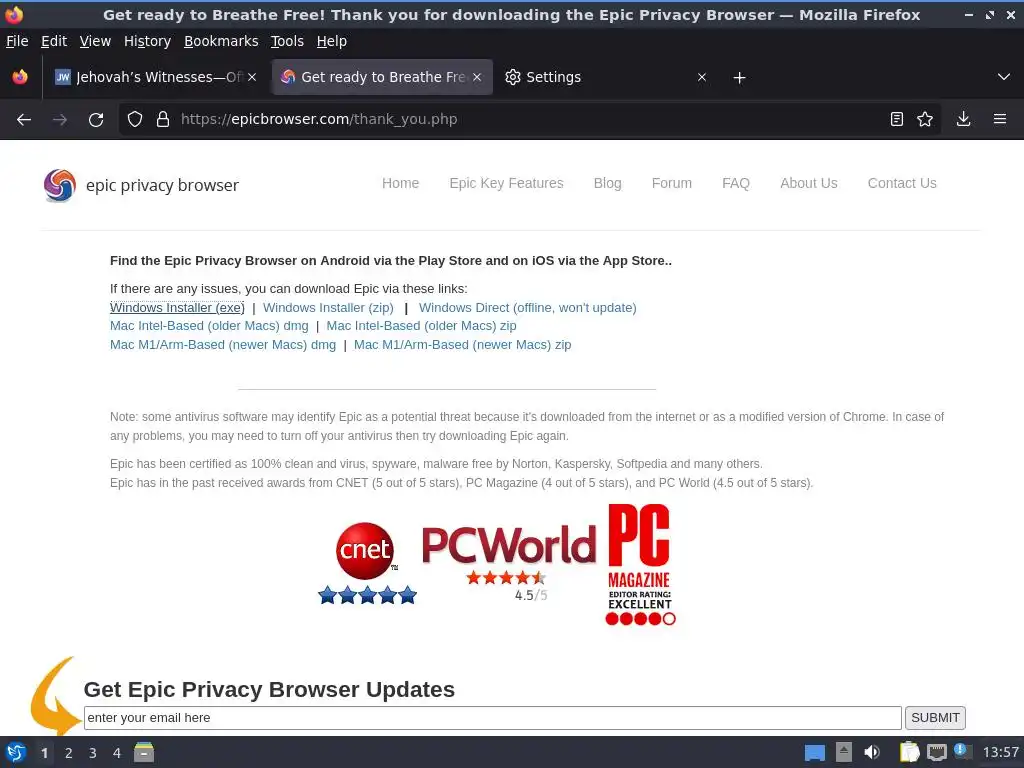
Task: Download Windows Direct offline installer
Action: [528, 308]
